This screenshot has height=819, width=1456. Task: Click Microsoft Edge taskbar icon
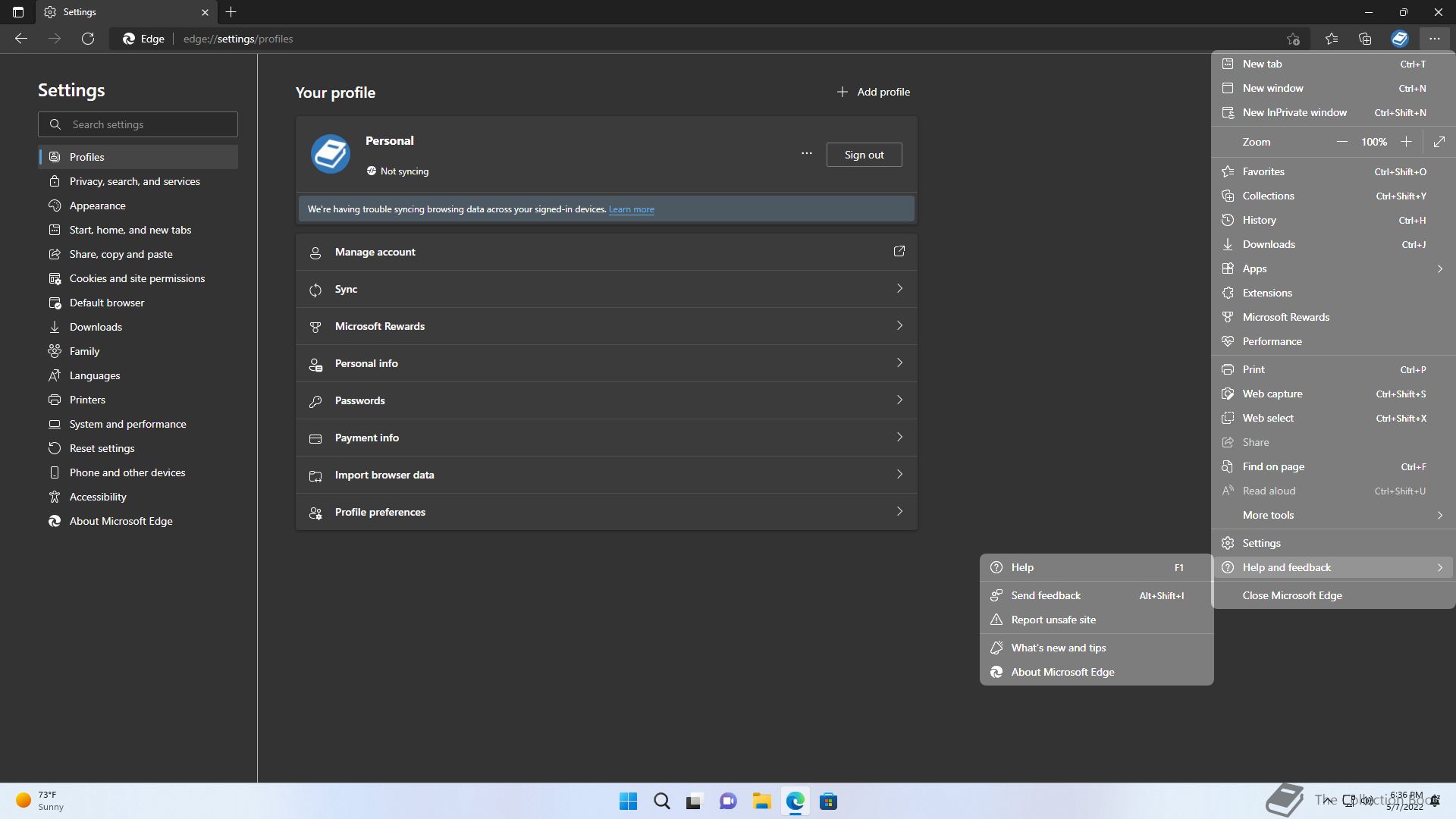point(795,802)
